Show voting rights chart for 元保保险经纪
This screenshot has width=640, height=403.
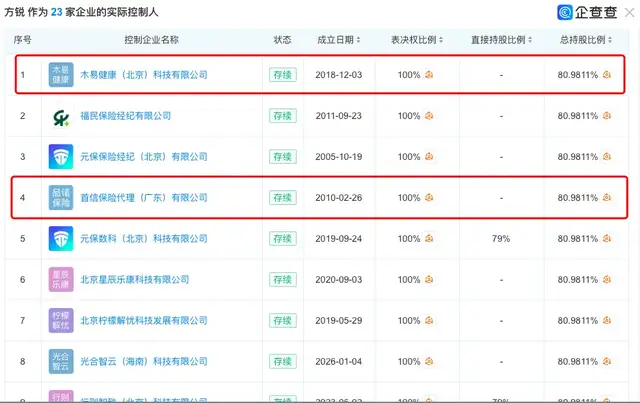[429, 157]
